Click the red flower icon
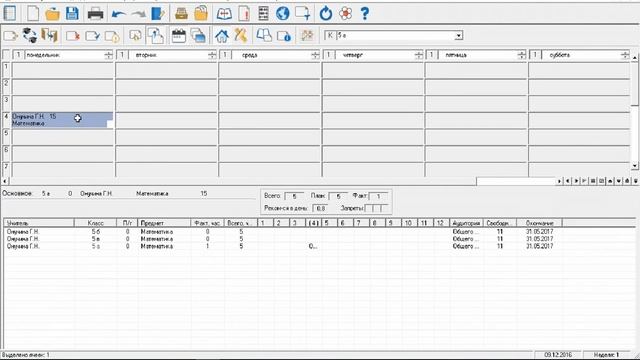 [345, 13]
